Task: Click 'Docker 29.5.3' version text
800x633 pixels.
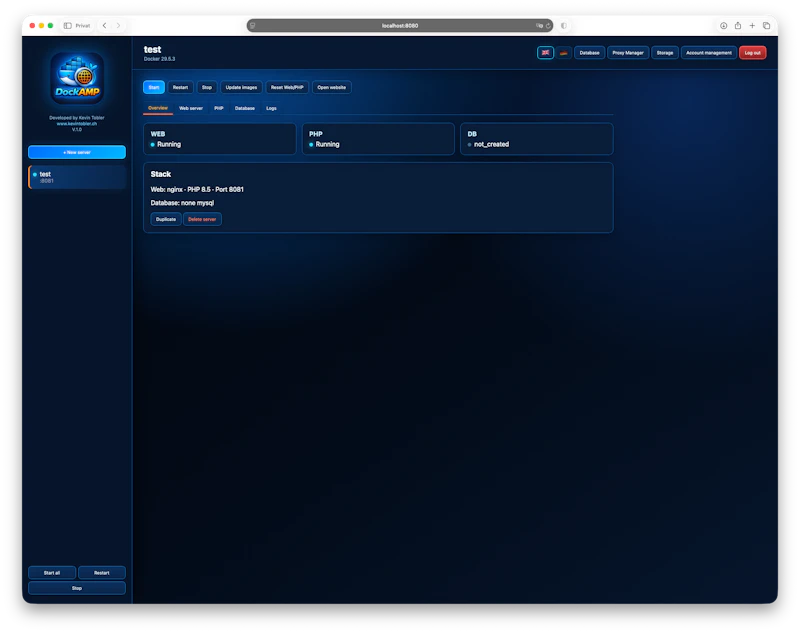Action: click(159, 59)
